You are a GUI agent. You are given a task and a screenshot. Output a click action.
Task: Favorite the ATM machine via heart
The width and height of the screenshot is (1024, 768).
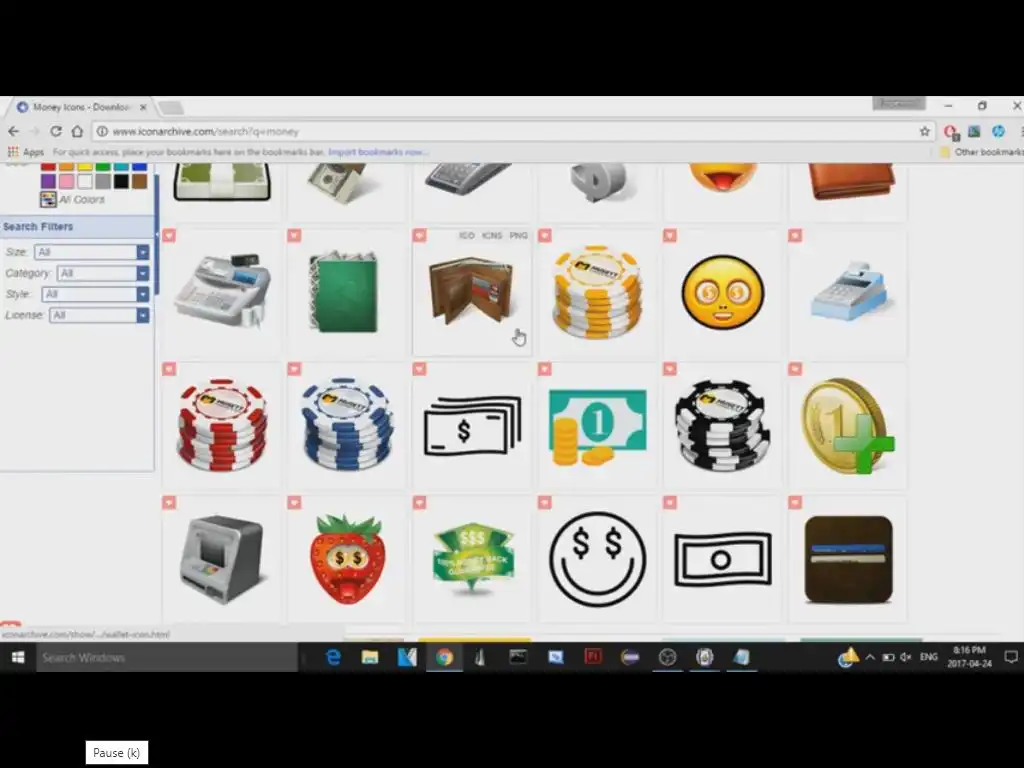(169, 502)
